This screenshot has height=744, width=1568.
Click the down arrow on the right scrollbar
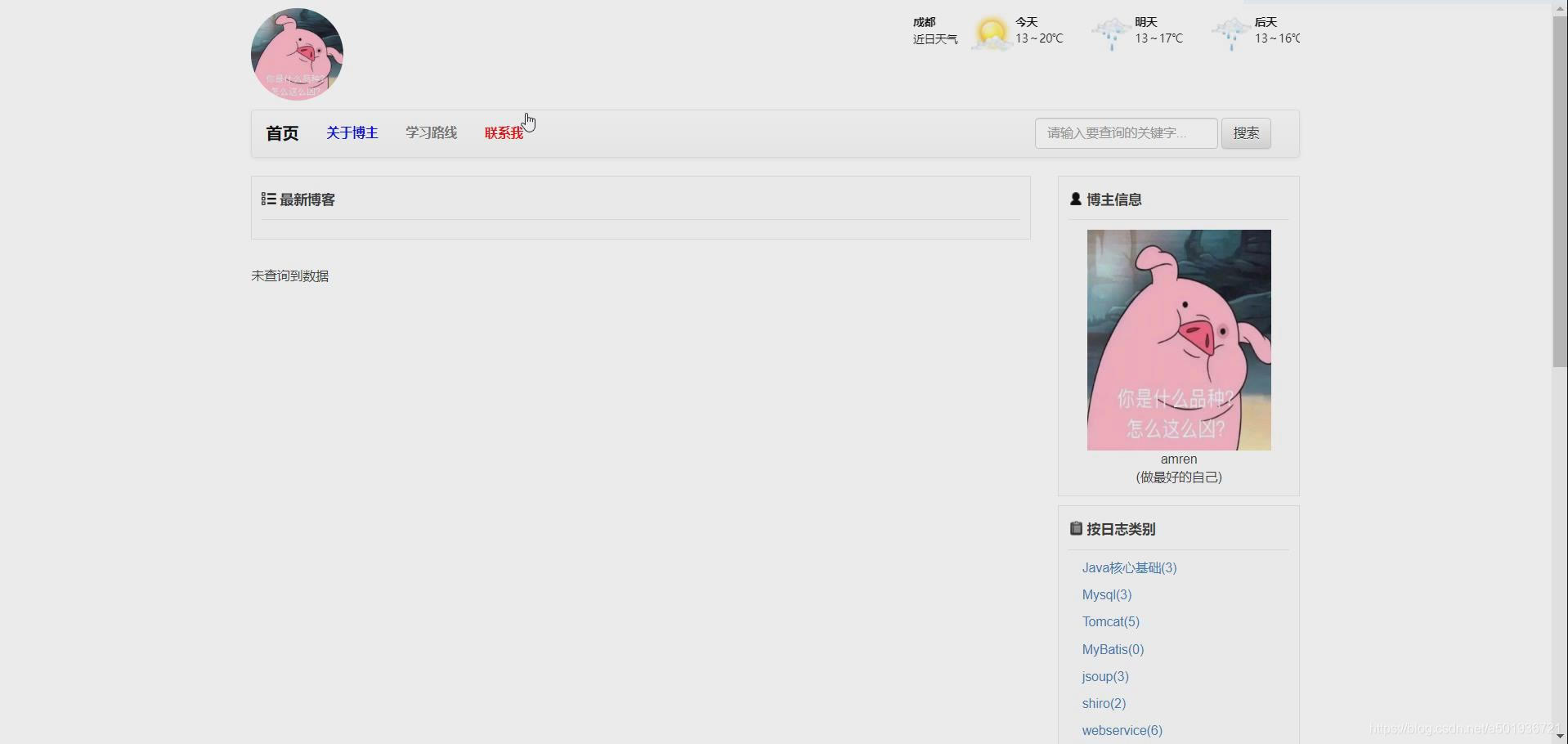pos(1560,736)
